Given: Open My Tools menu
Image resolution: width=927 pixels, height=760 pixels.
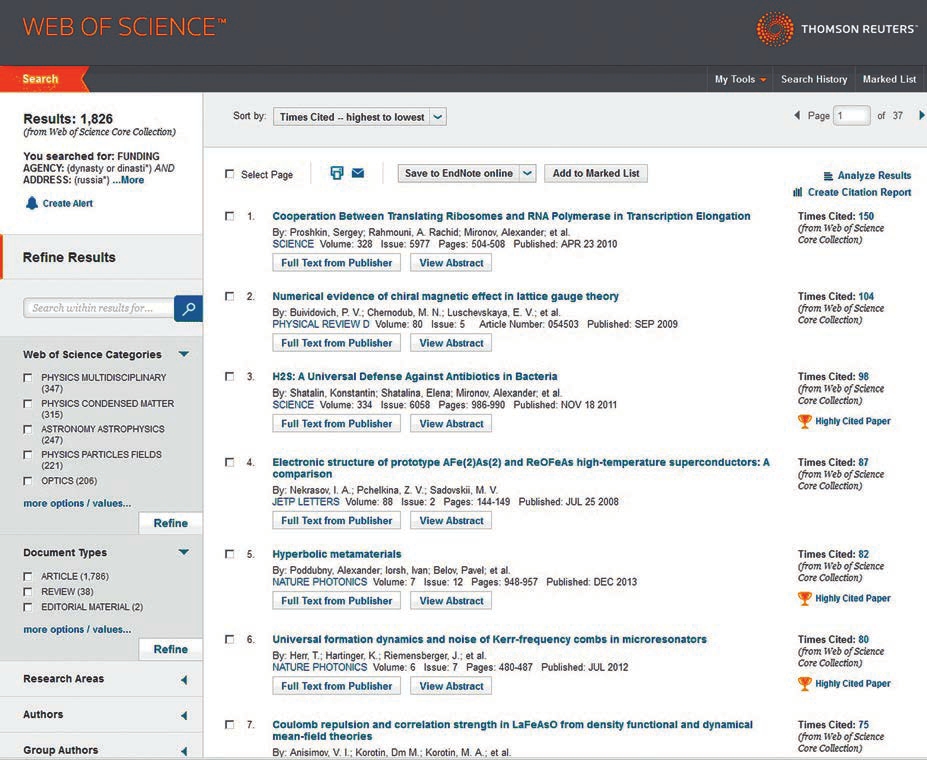Looking at the screenshot, I should point(740,79).
